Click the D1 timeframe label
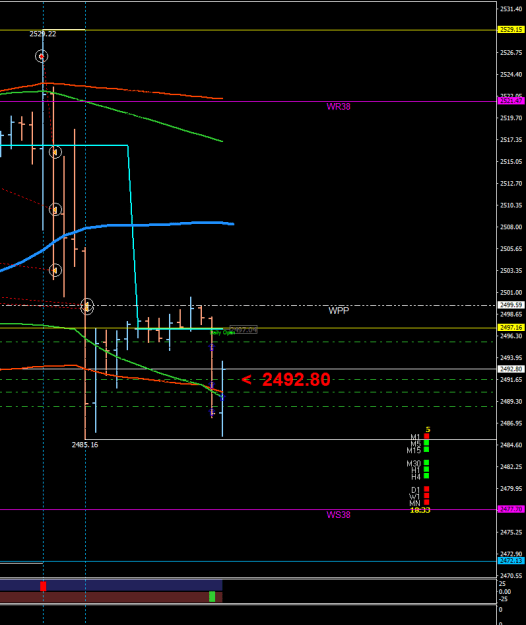526x625 pixels. (x=416, y=490)
